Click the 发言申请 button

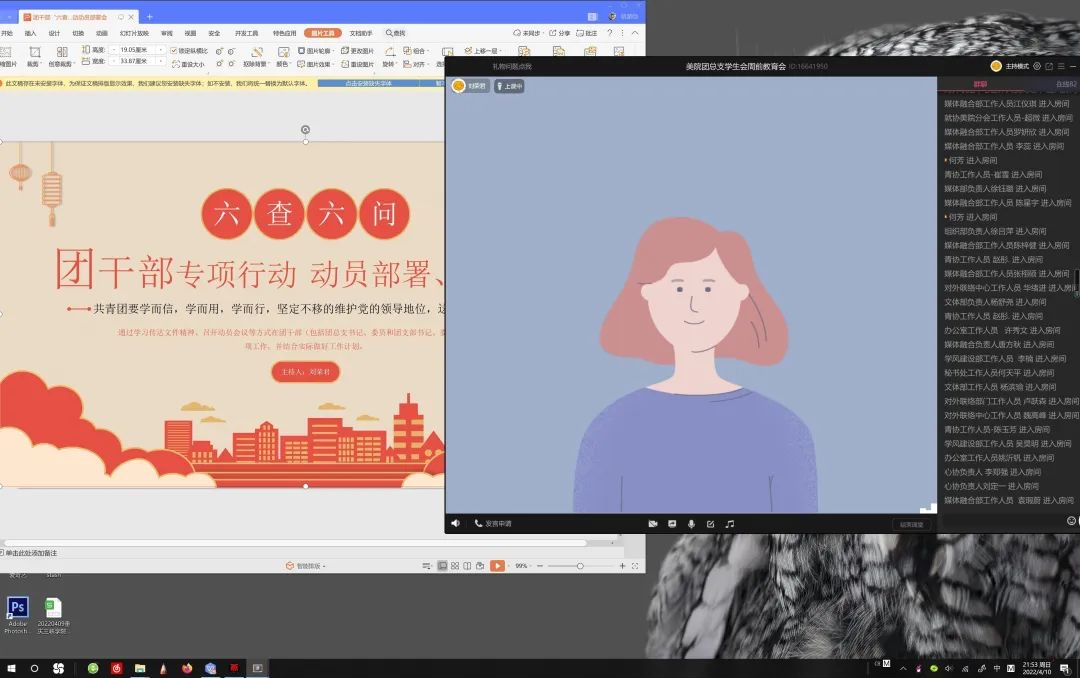[x=493, y=523]
